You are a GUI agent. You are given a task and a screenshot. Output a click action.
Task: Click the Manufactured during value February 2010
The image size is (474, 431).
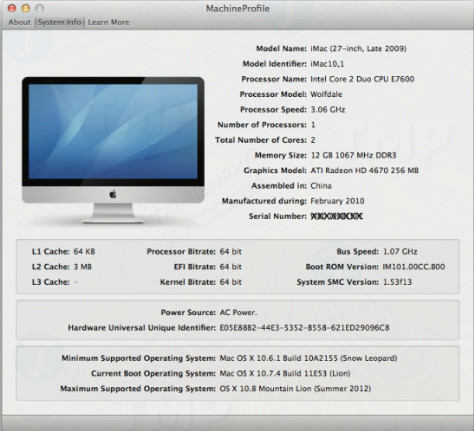point(337,201)
